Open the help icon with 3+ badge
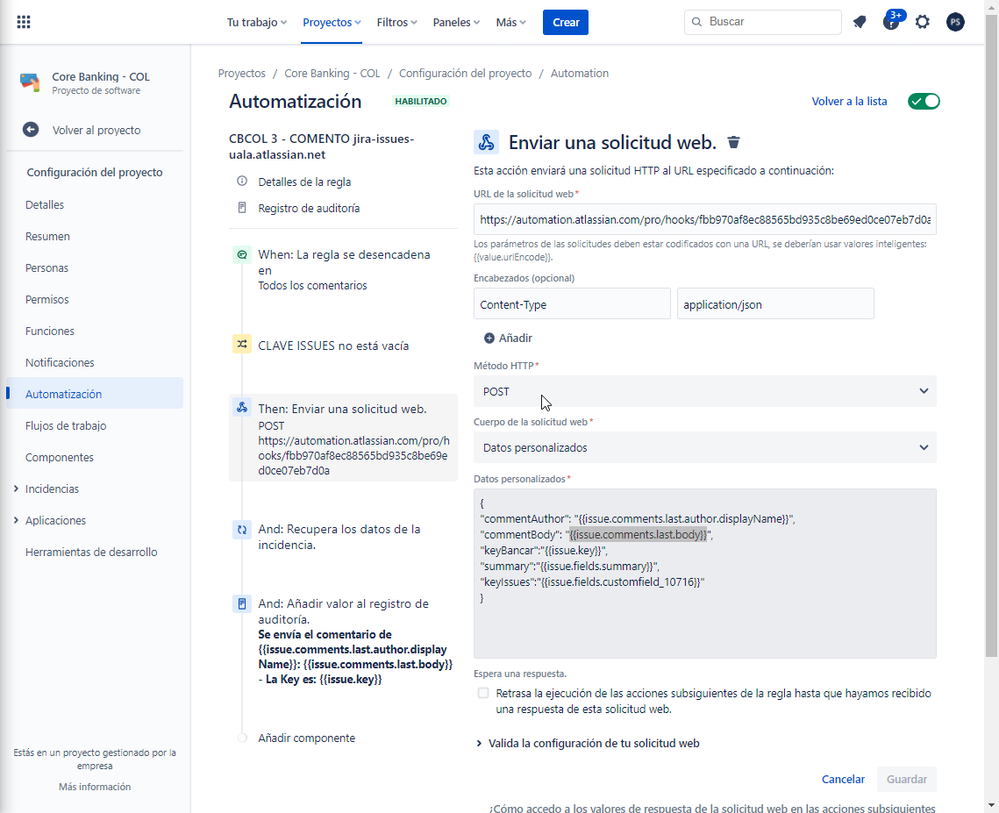This screenshot has width=999, height=813. click(891, 22)
